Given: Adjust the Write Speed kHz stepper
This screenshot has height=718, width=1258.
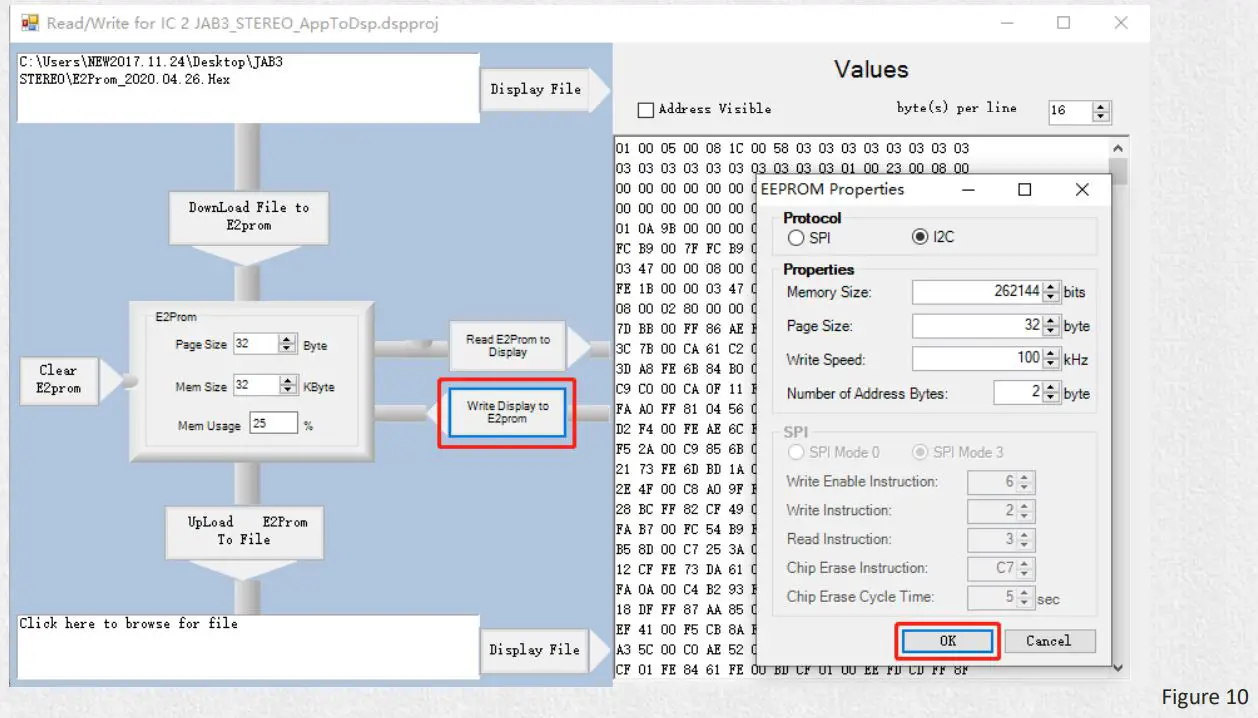Looking at the screenshot, I should click(x=1050, y=359).
